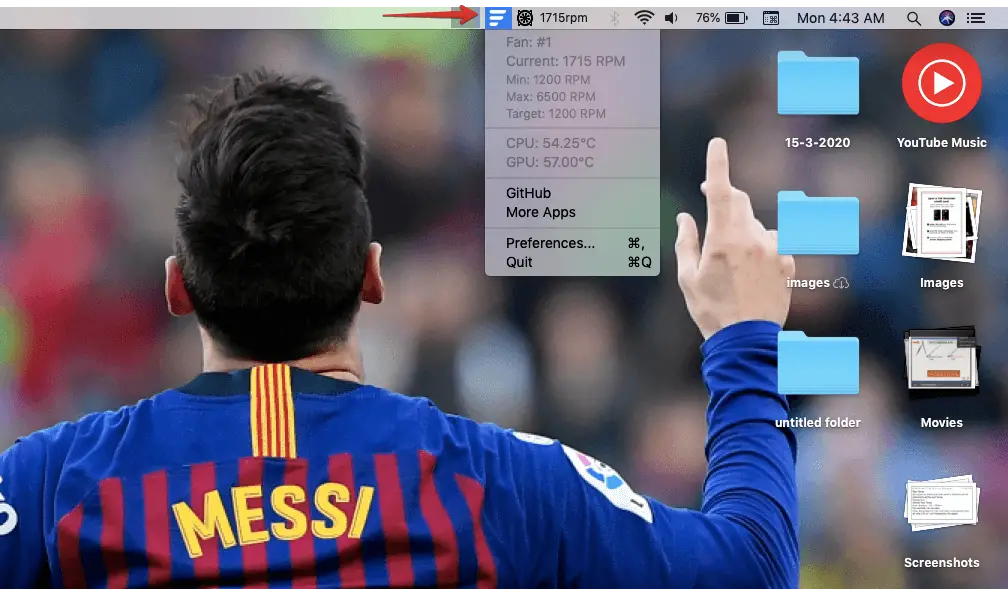
Task: Open Spotlight search
Action: pos(914,19)
